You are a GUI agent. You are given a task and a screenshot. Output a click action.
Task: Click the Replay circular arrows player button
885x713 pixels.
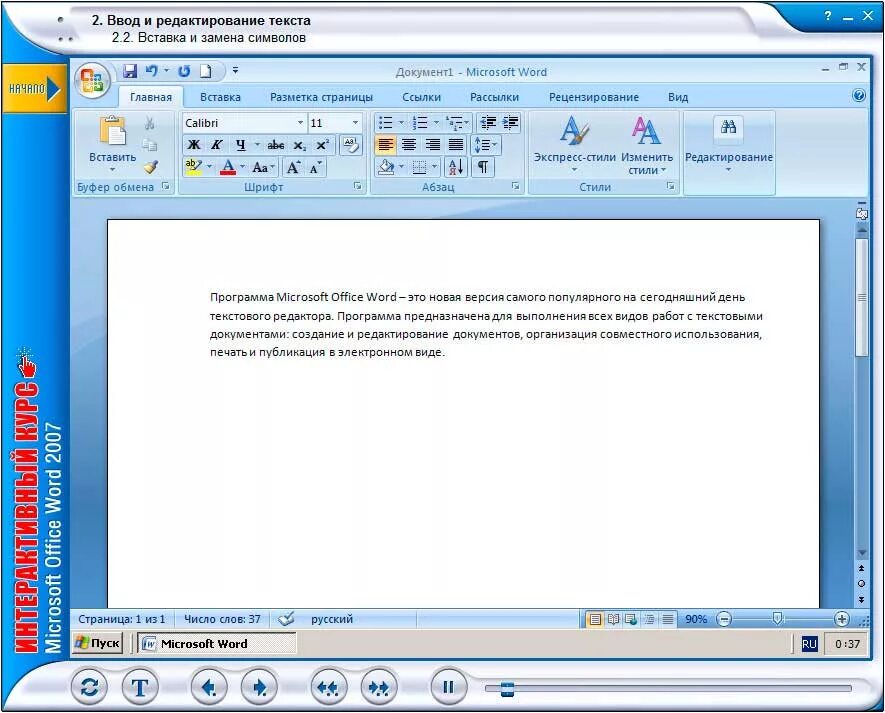point(90,687)
